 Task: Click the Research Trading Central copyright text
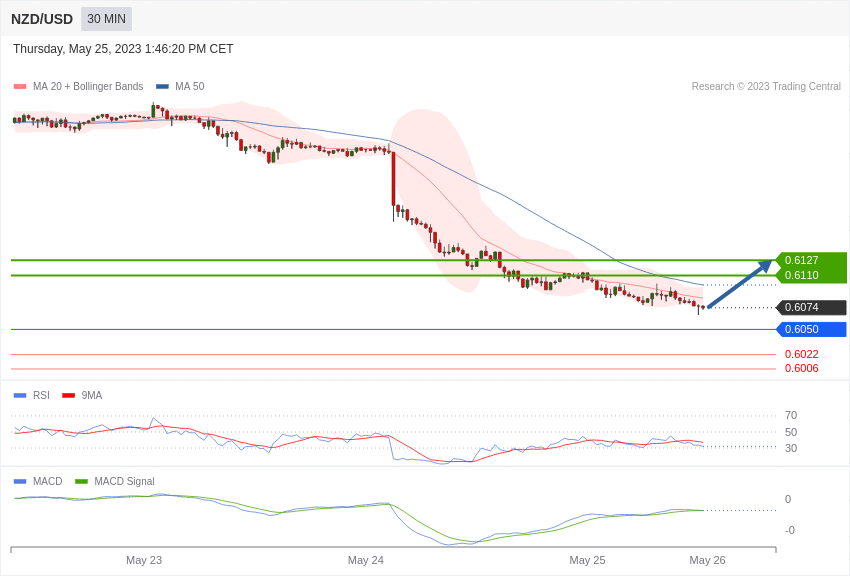[x=766, y=87]
